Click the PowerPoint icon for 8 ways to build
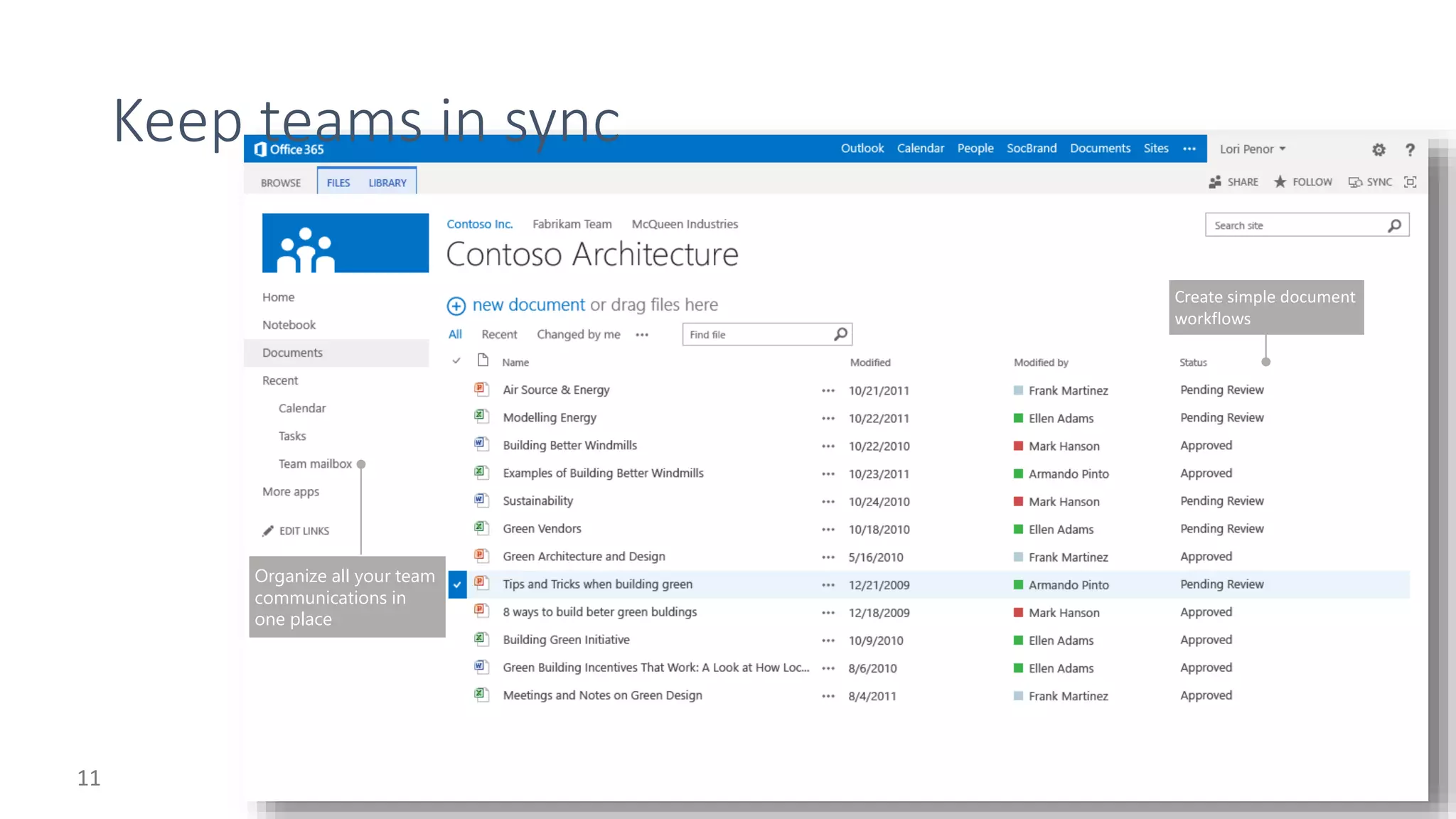The height and width of the screenshot is (819, 1456). pos(481,611)
